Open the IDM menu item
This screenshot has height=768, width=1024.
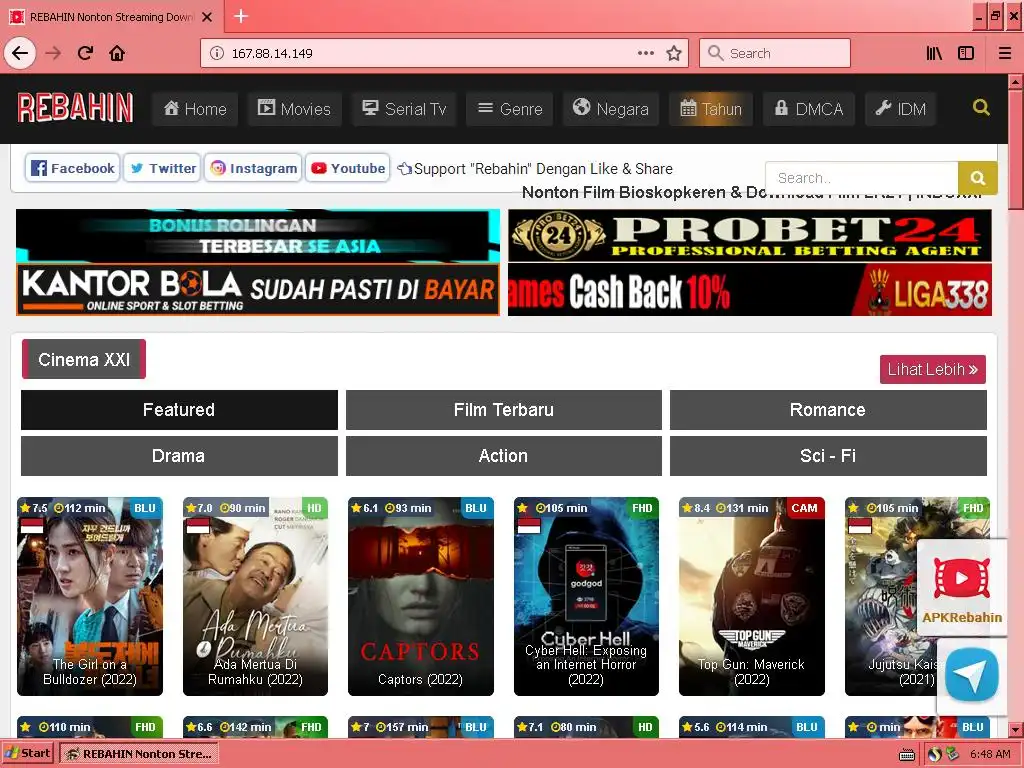tap(901, 108)
